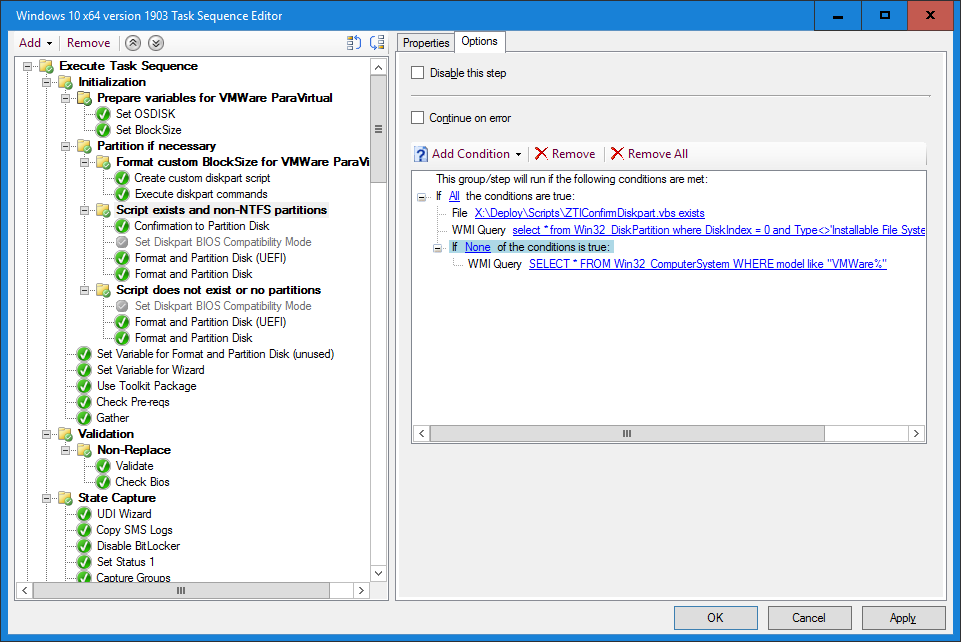
Task: Click the None operator link
Action: pos(477,247)
